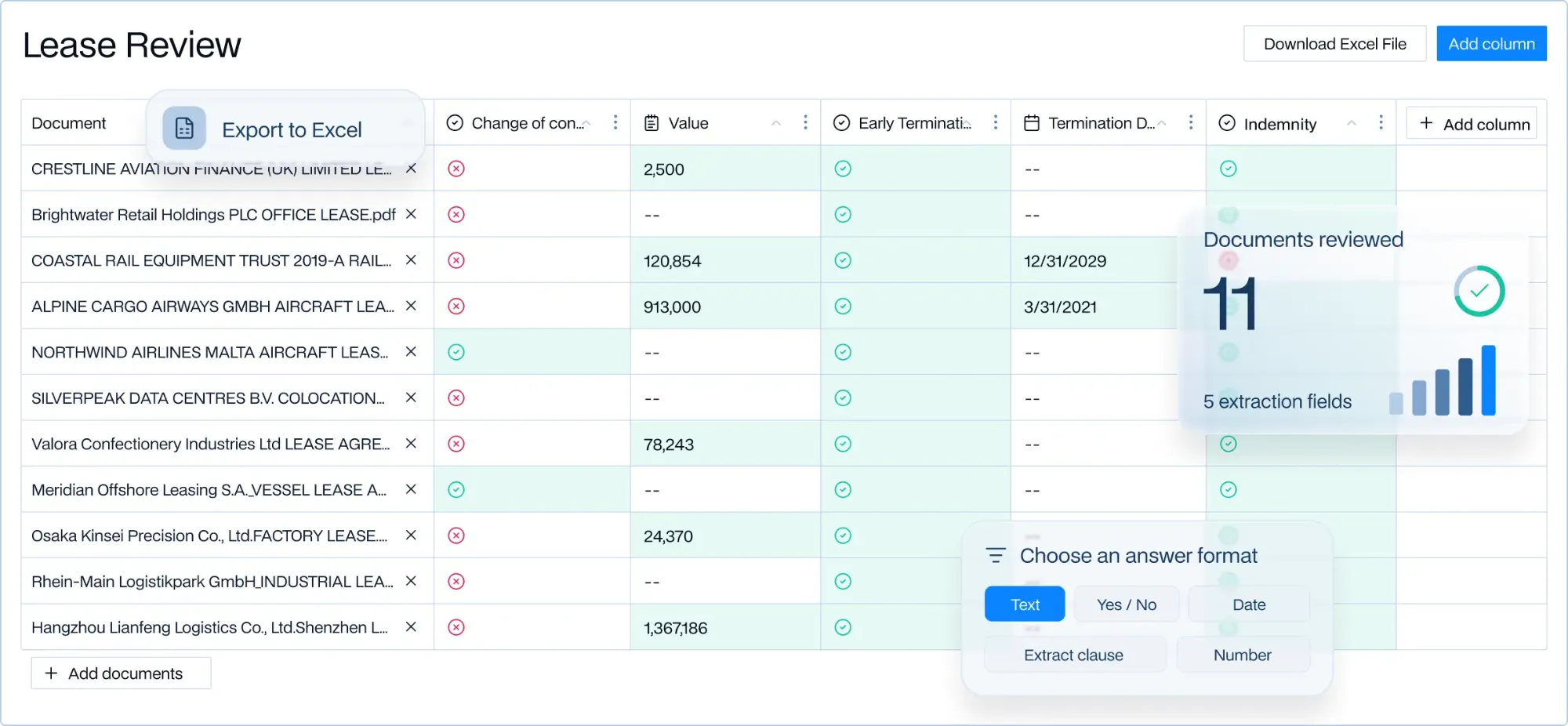
Task: Select the Yes / No answer format
Action: pyautogui.click(x=1127, y=604)
